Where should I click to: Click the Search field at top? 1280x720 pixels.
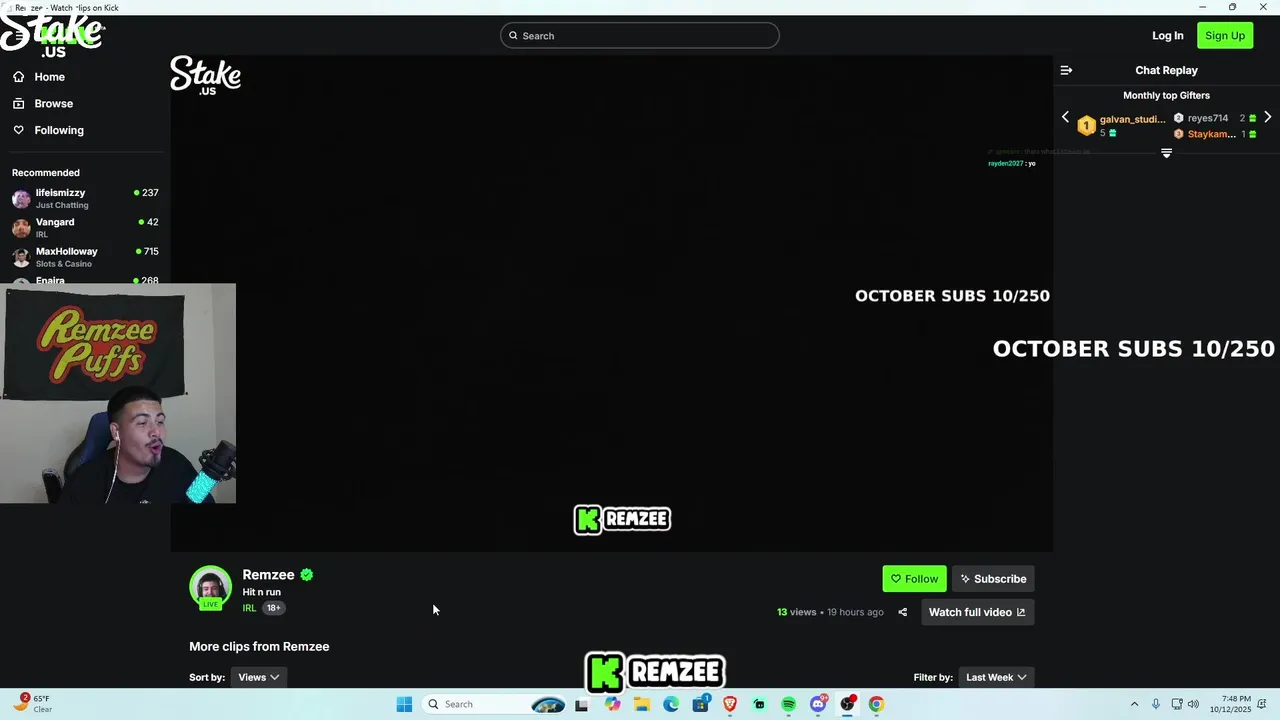[640, 36]
